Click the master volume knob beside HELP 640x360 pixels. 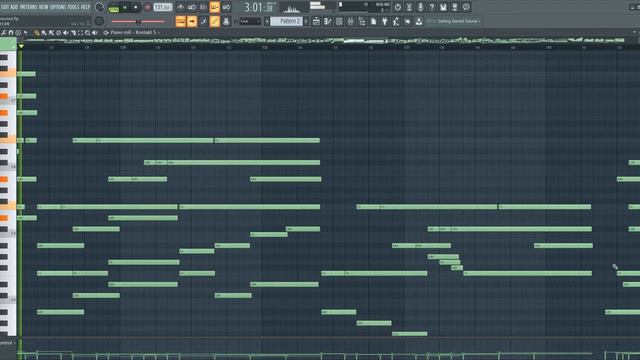coord(99,7)
